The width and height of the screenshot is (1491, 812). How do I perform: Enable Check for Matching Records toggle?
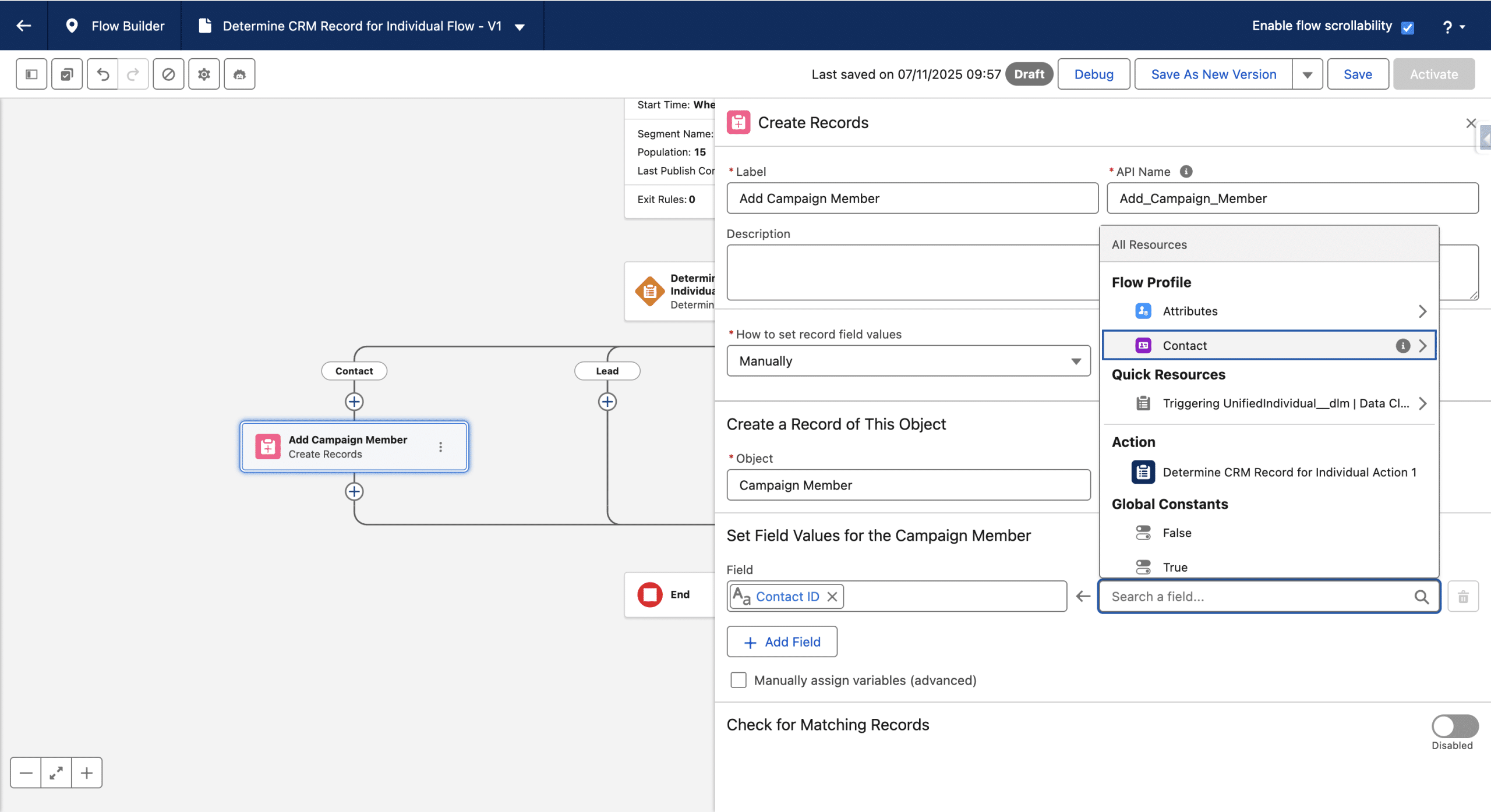point(1454,726)
